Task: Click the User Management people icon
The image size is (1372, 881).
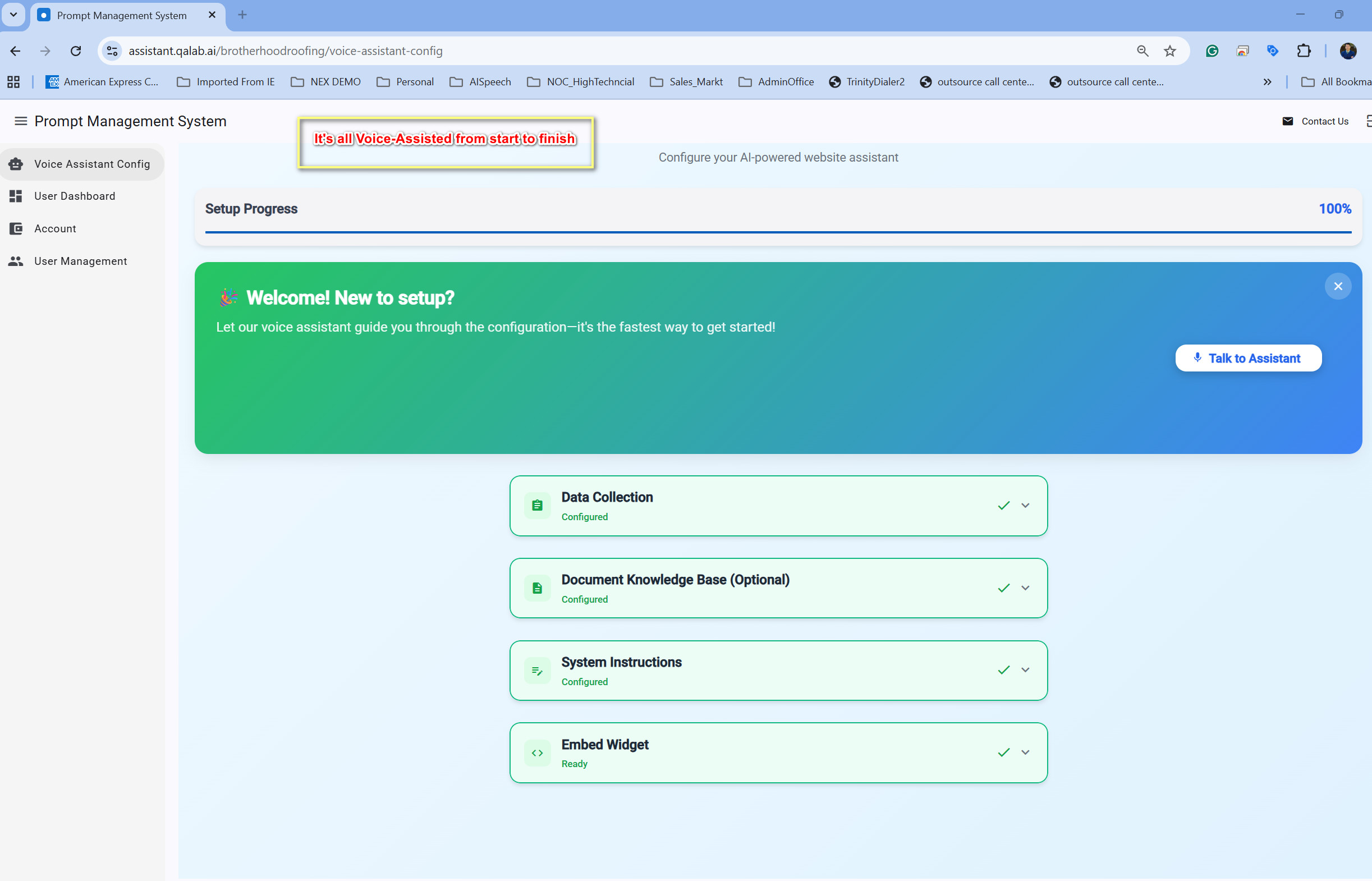Action: pos(16,261)
